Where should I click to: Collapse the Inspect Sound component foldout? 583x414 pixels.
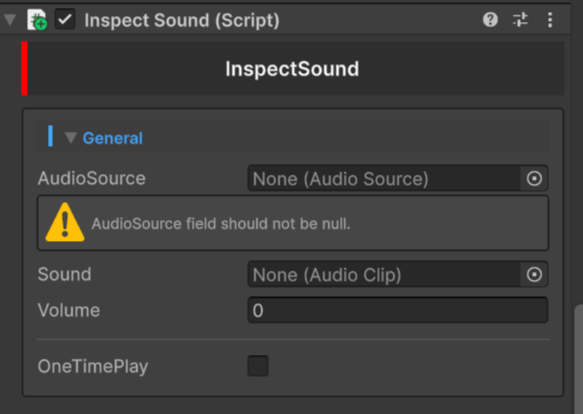[x=10, y=20]
